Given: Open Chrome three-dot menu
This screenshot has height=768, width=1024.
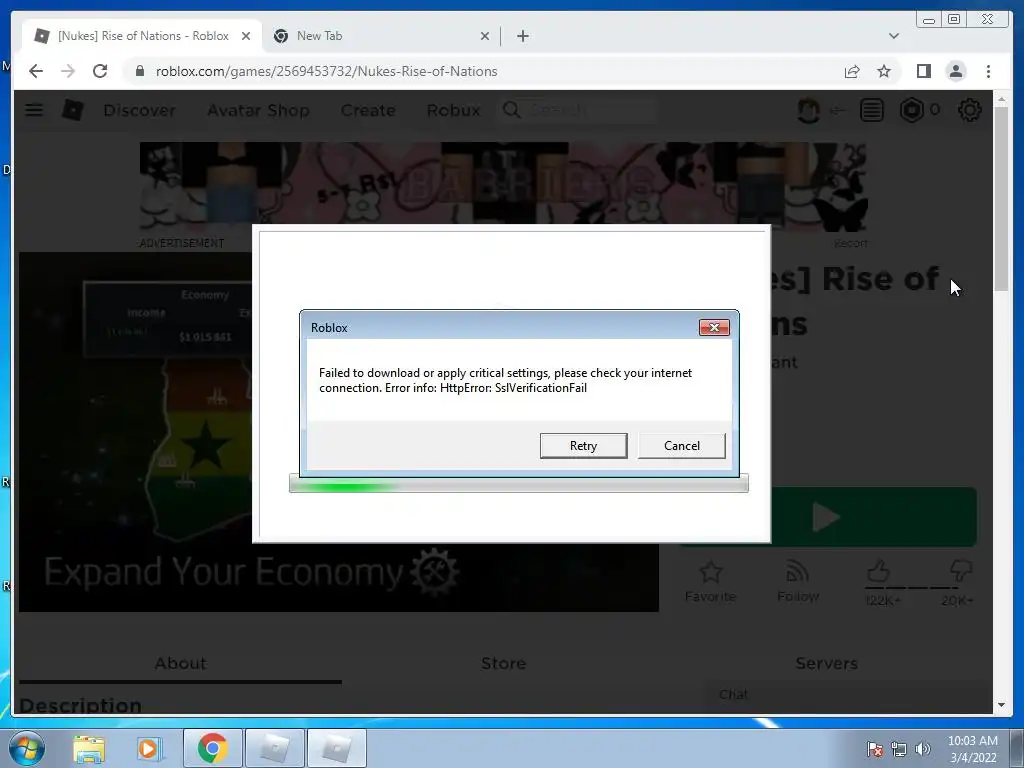Looking at the screenshot, I should 988,71.
